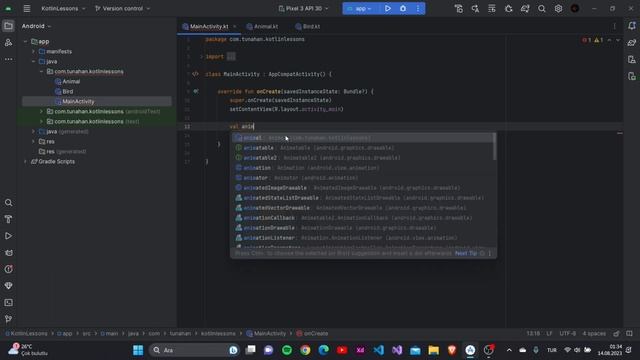Open the Gradle tool window icon

click(632, 42)
